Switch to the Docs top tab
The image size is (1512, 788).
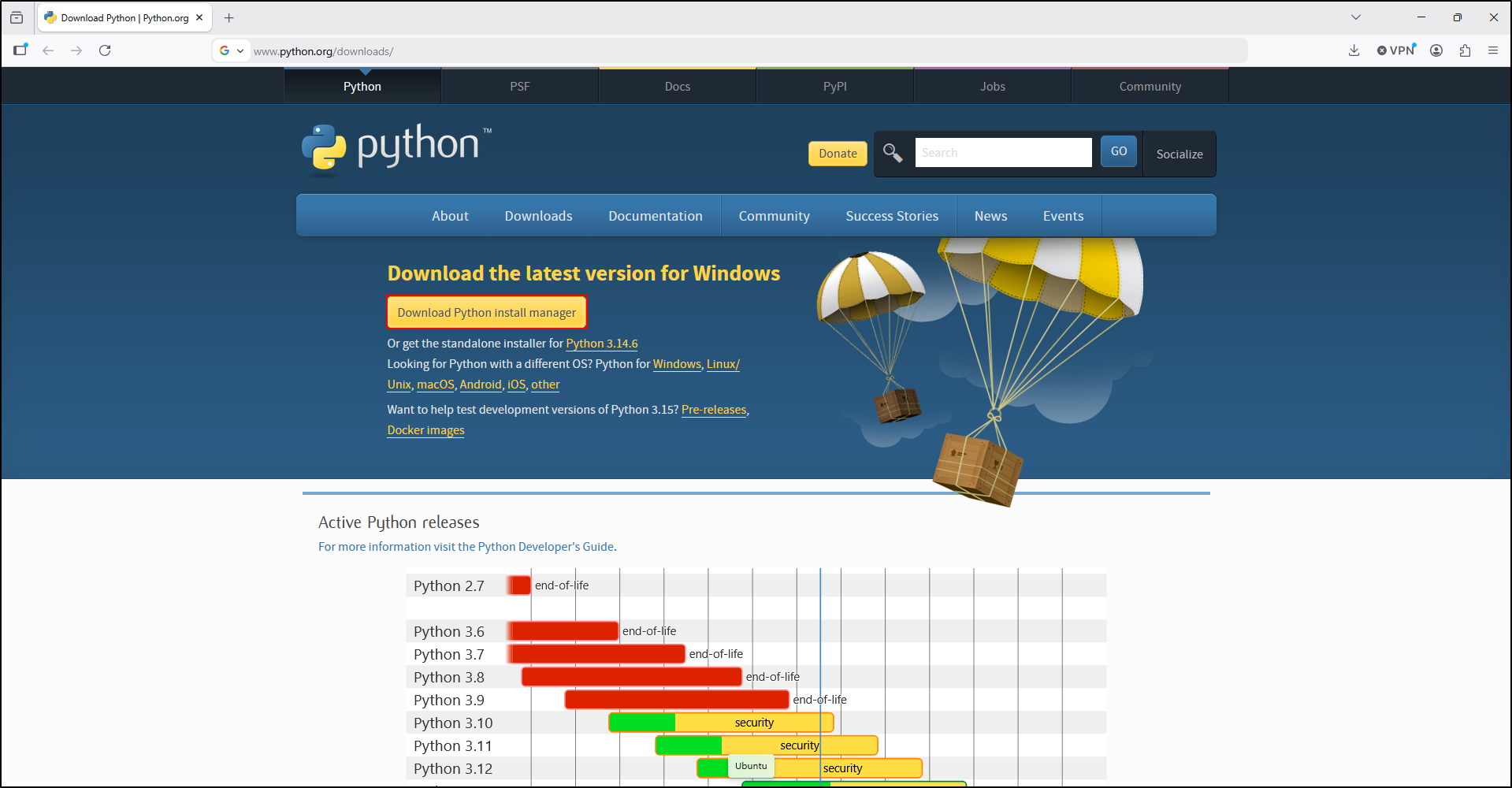pyautogui.click(x=678, y=86)
